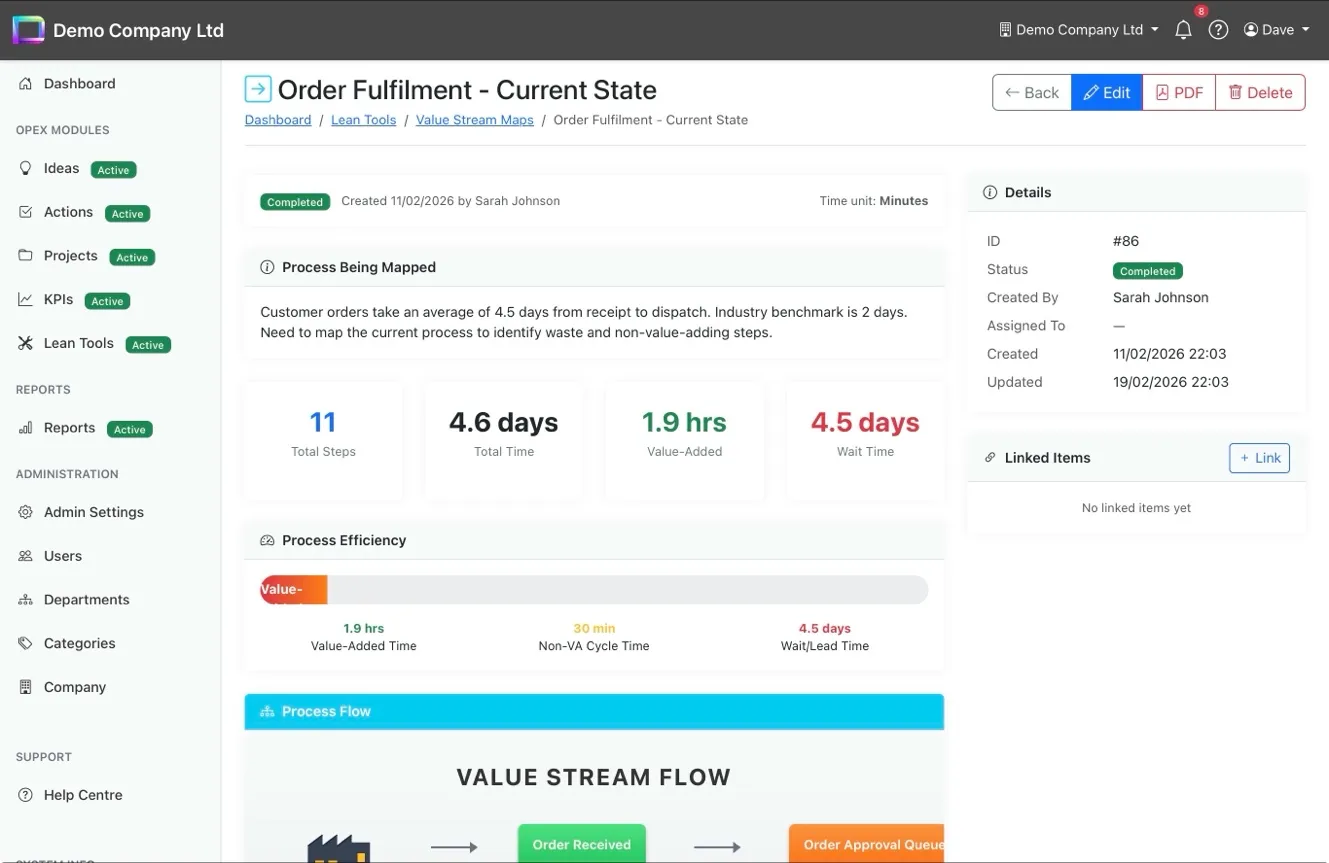The height and width of the screenshot is (863, 1329).
Task: Click the info icon beside Process Being Mapped
Action: [266, 267]
